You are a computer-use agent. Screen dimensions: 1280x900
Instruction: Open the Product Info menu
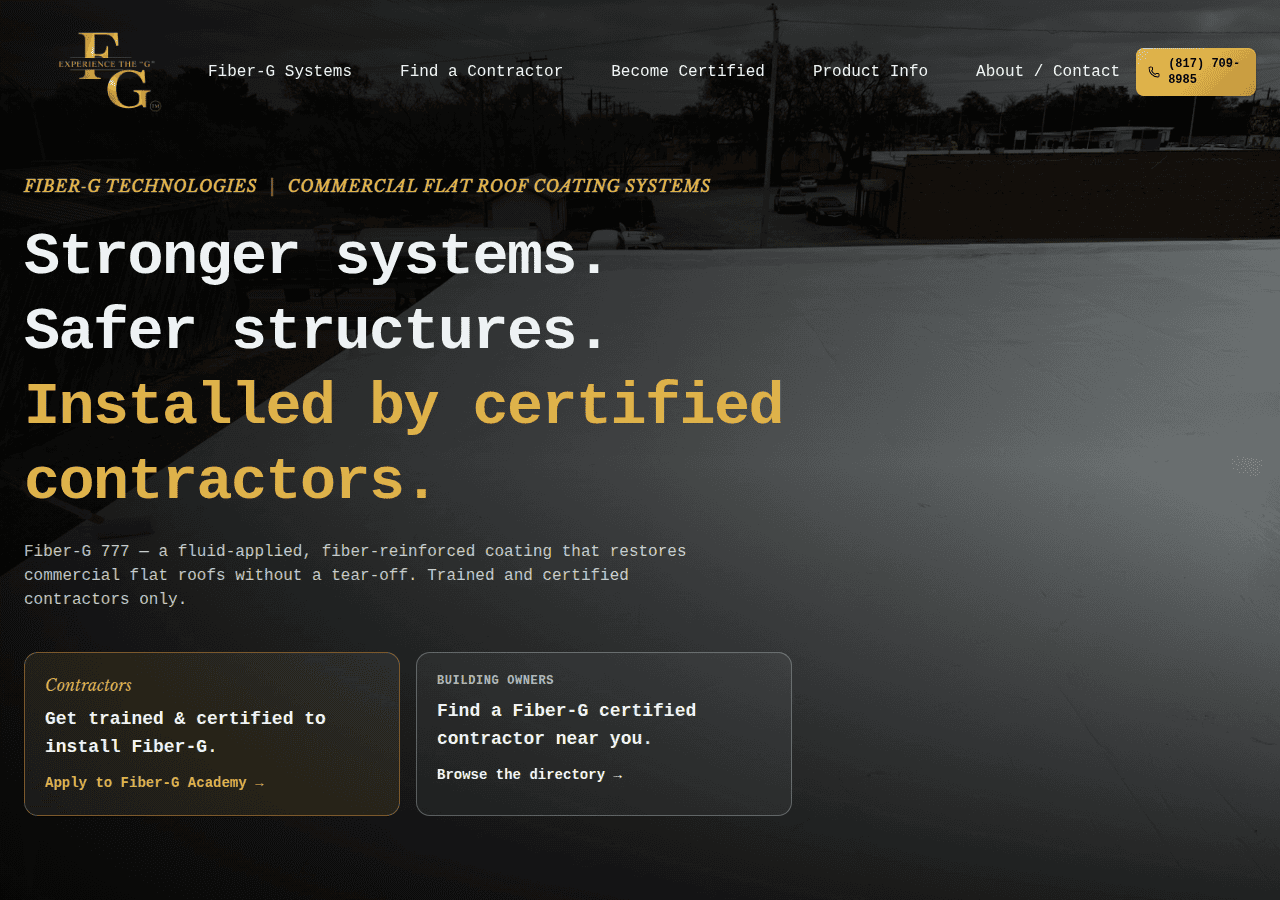click(x=870, y=71)
